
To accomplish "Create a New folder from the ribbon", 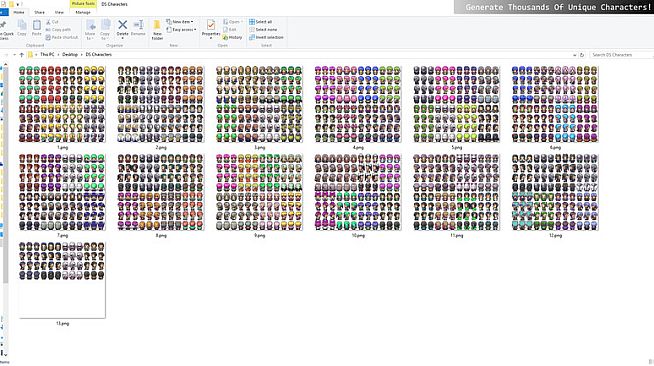I will pyautogui.click(x=157, y=30).
